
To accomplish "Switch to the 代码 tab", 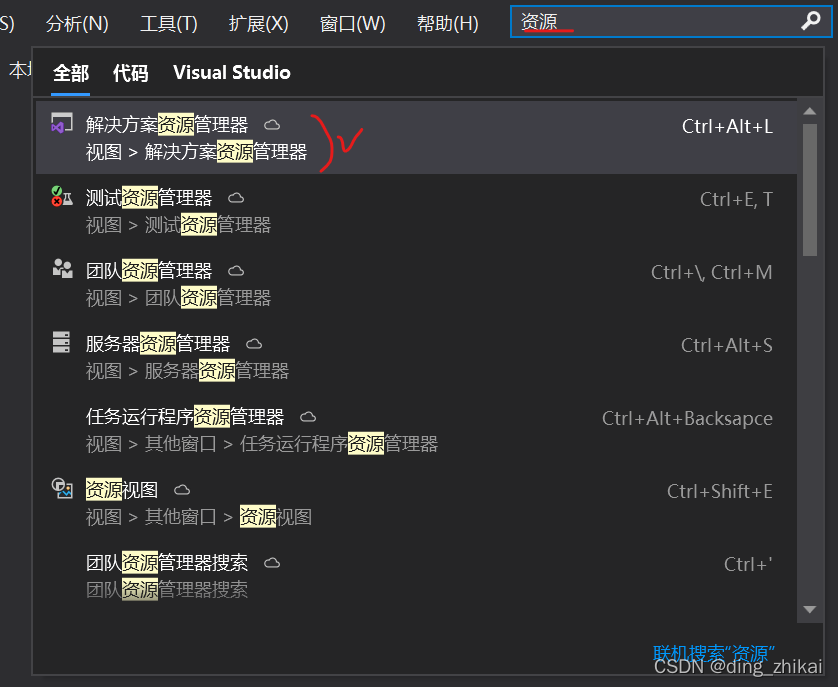I will point(130,73).
